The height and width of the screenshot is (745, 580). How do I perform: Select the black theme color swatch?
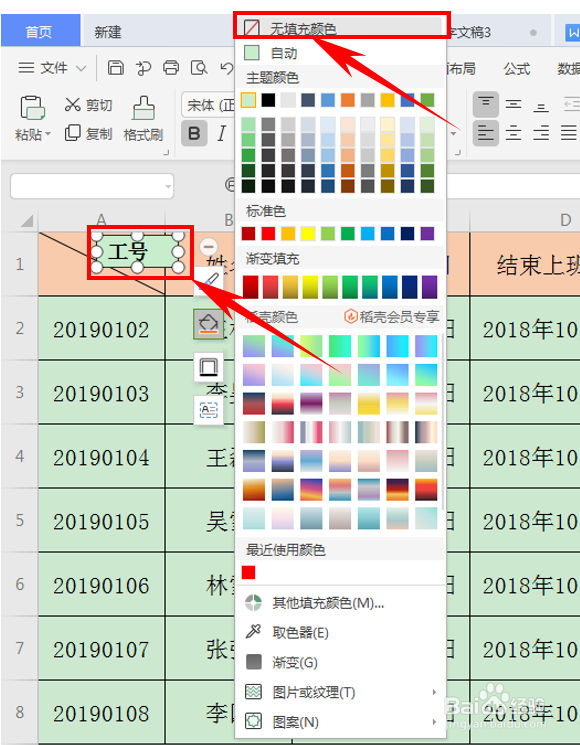pos(268,100)
